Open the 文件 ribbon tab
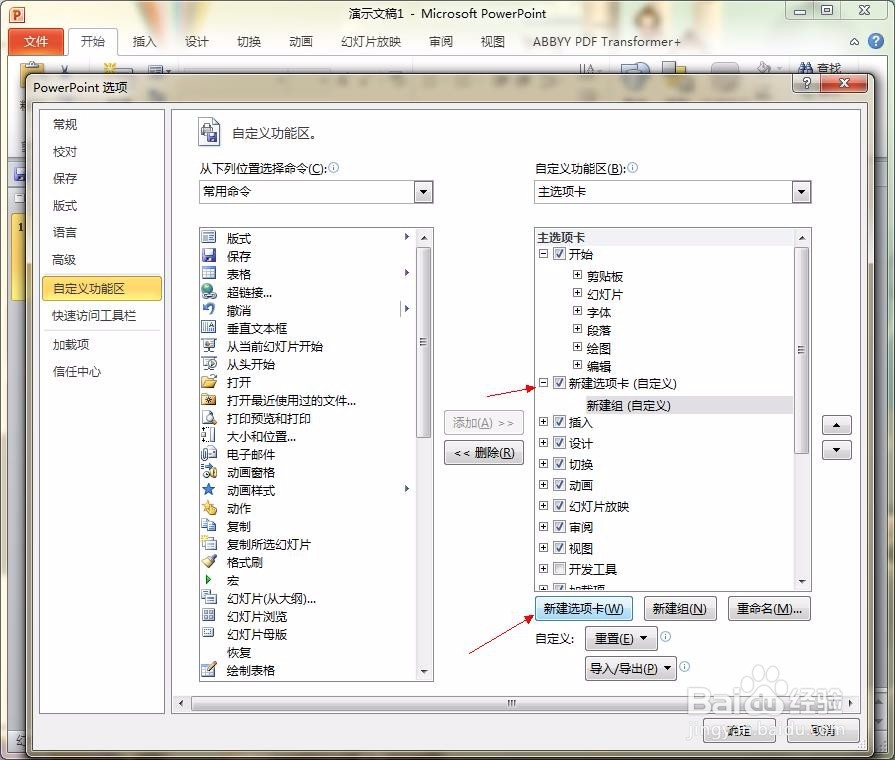Viewport: 895px width, 760px height. pos(36,41)
